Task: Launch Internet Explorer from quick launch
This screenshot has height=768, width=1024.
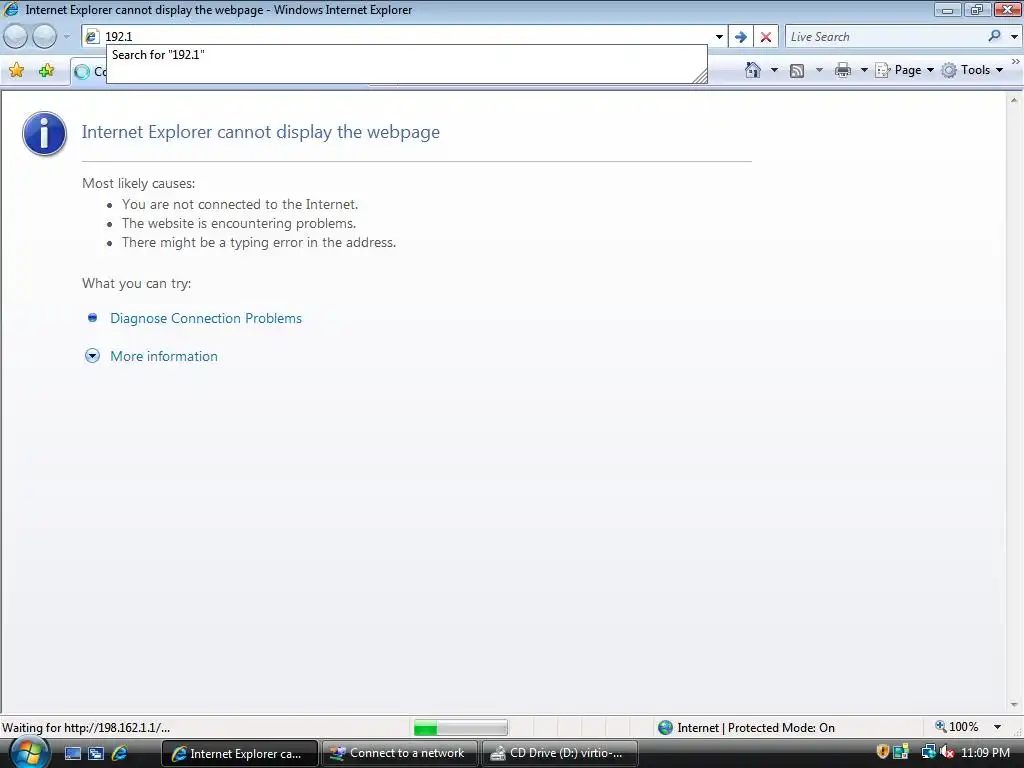Action: click(119, 753)
